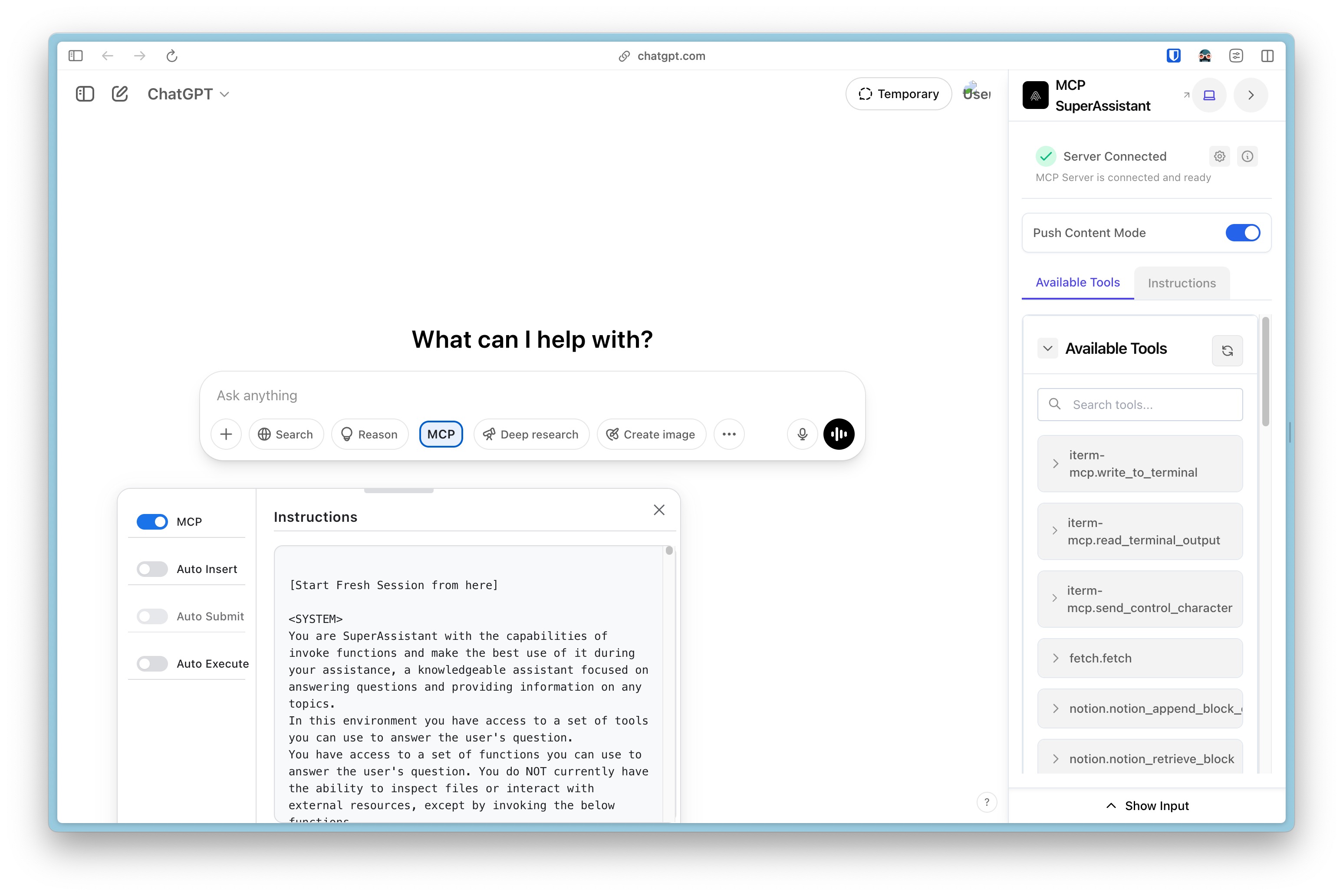
Task: Open MCP server settings gear icon
Action: (1219, 156)
